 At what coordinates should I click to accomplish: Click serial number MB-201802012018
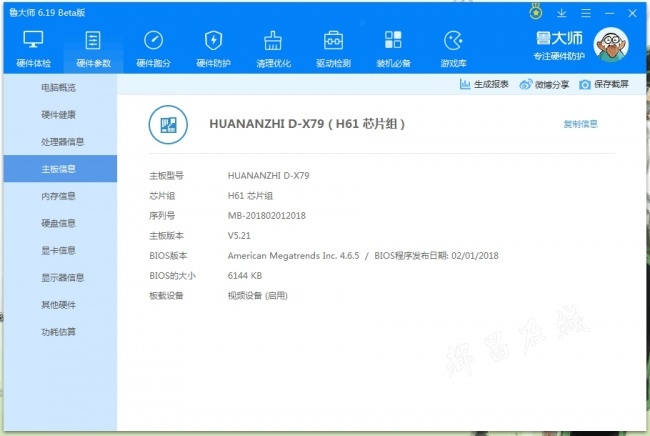coord(267,216)
